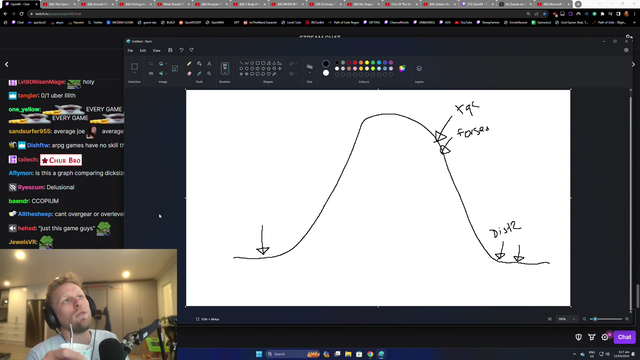This screenshot has width=640, height=360.
Task: Select the Magnifier tool
Action: click(209, 73)
